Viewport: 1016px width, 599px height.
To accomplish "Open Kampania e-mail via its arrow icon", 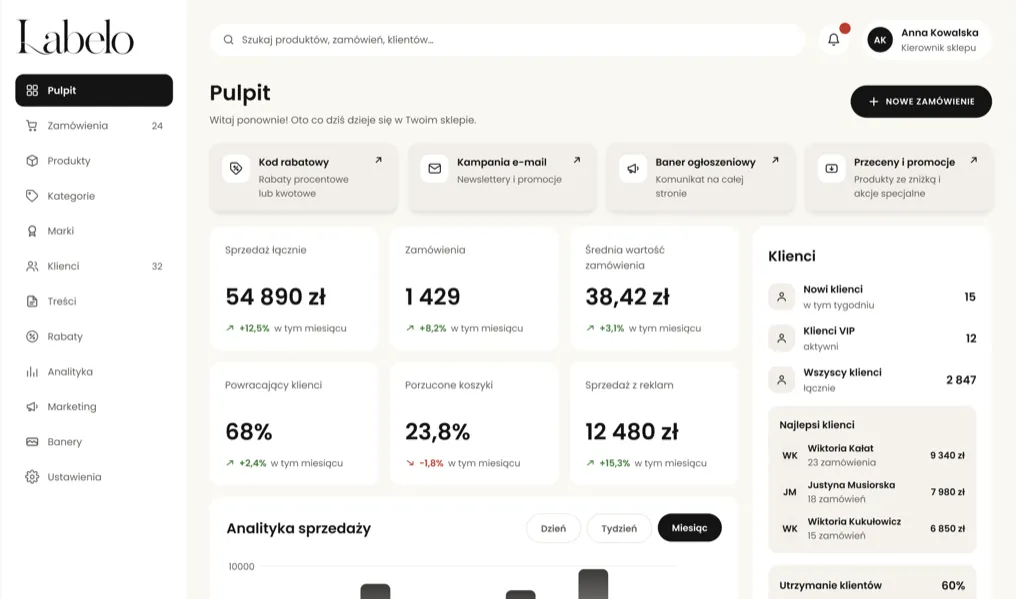I will point(577,160).
